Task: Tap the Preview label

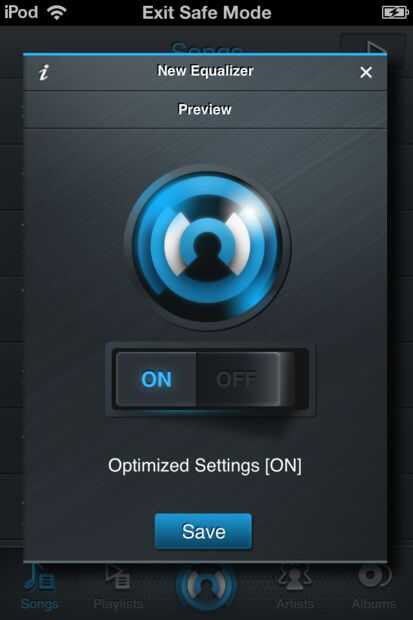Action: (205, 110)
